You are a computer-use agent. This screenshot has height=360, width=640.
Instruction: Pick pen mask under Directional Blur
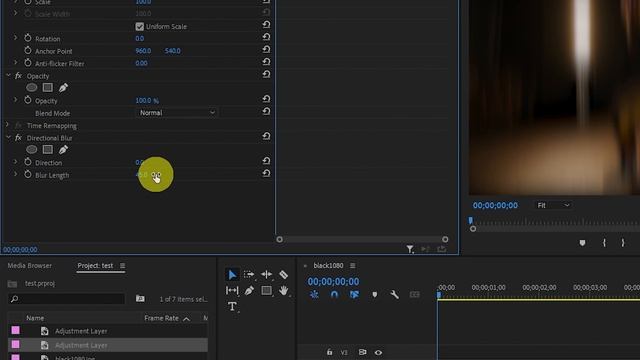[x=63, y=150]
